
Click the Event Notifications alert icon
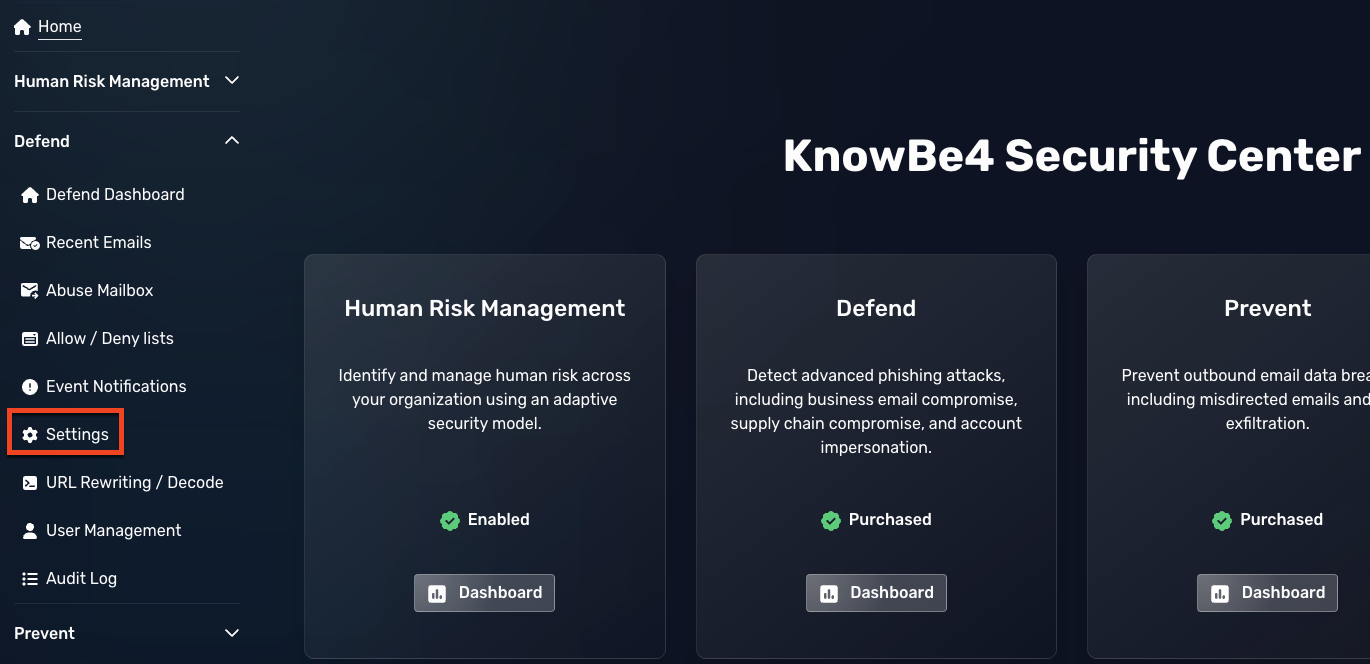(30, 386)
